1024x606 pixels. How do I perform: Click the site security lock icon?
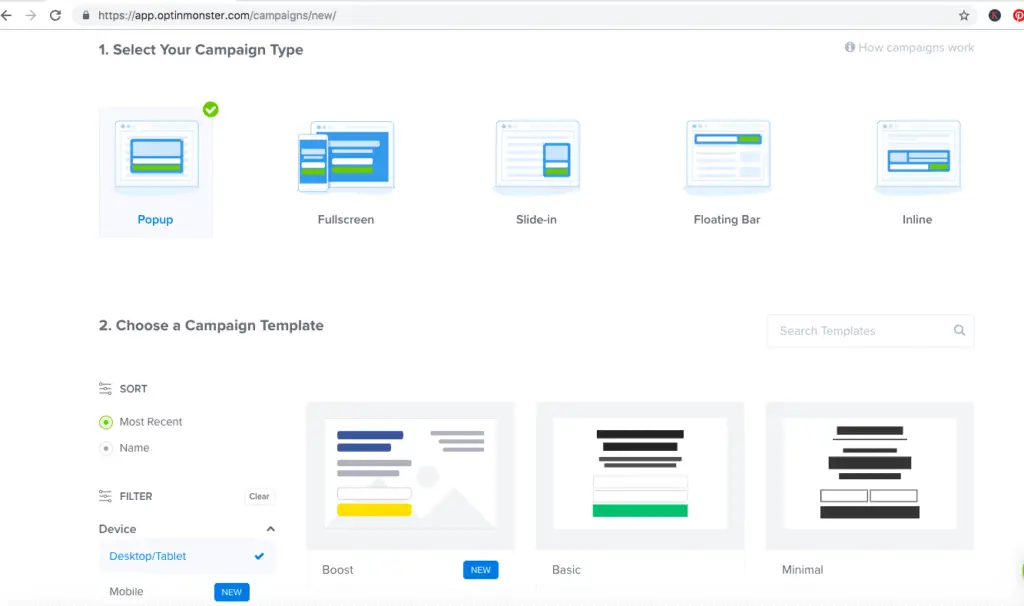(86, 15)
